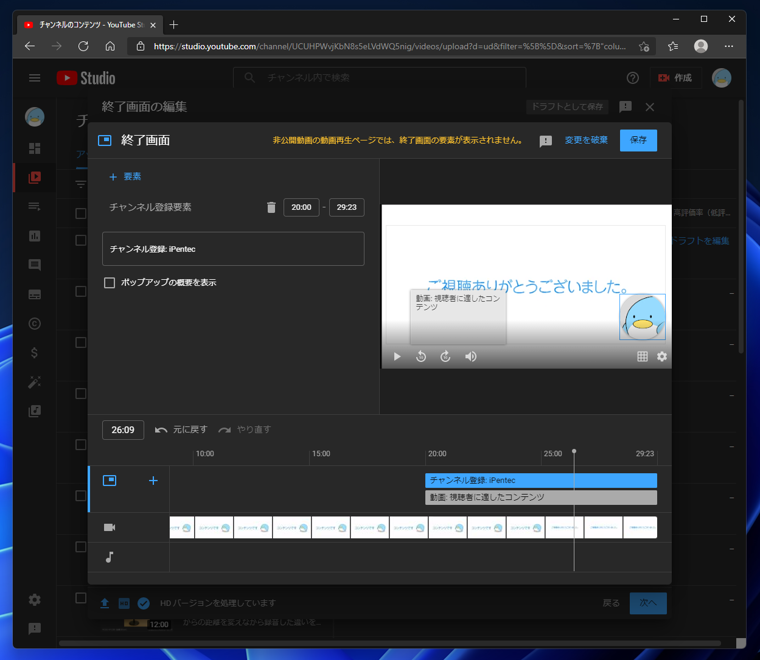This screenshot has height=660, width=760.
Task: Open Subtitles icon in the left sidebar
Action: pos(34,294)
